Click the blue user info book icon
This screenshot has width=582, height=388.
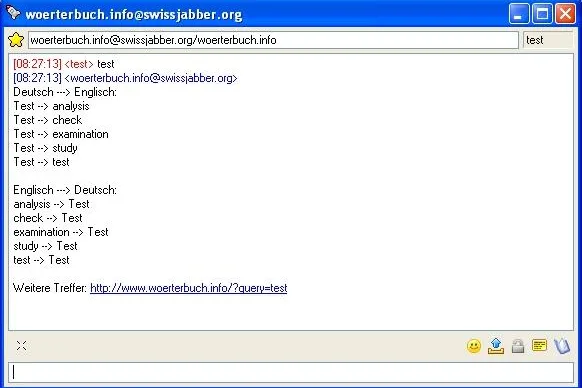click(562, 346)
